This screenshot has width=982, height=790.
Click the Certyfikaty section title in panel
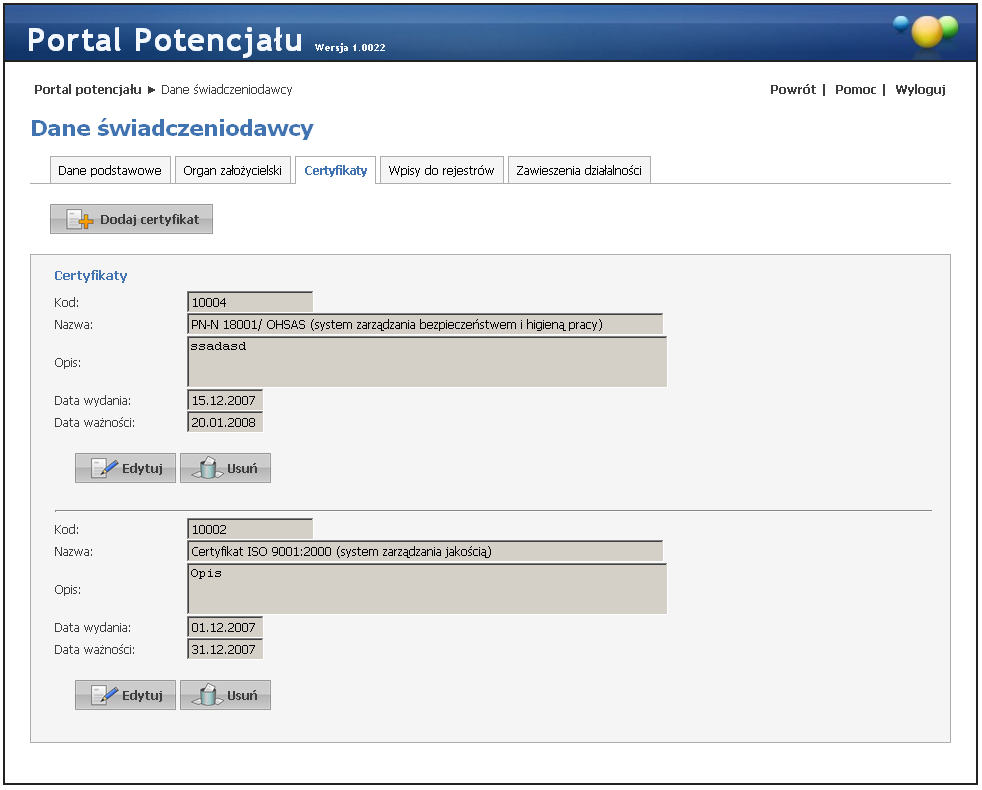[91, 276]
